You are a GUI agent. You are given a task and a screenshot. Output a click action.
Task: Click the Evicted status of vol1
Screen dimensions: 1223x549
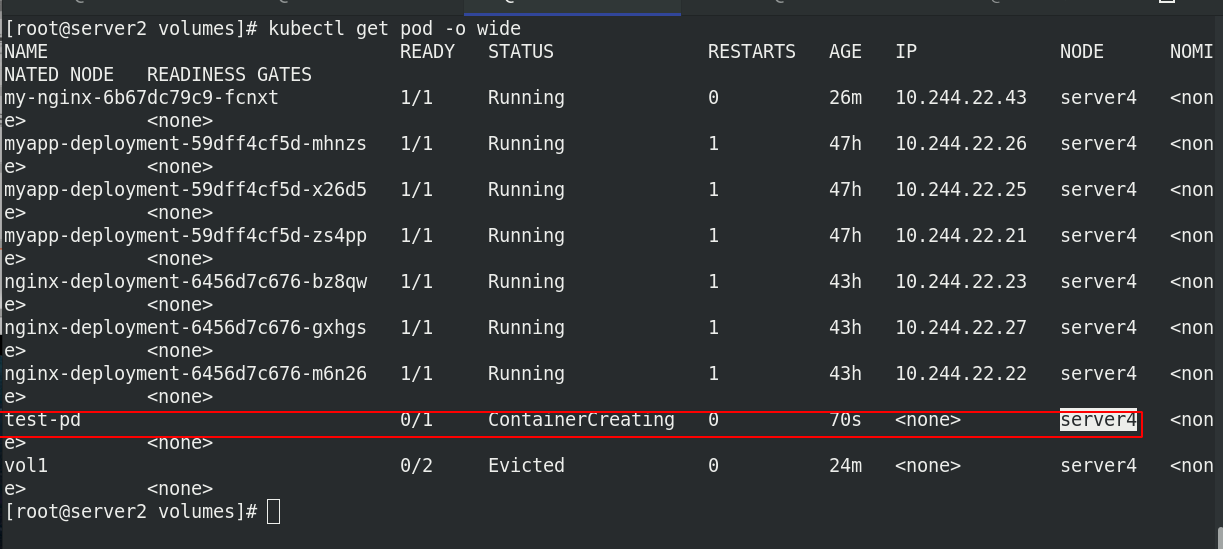[526, 466]
